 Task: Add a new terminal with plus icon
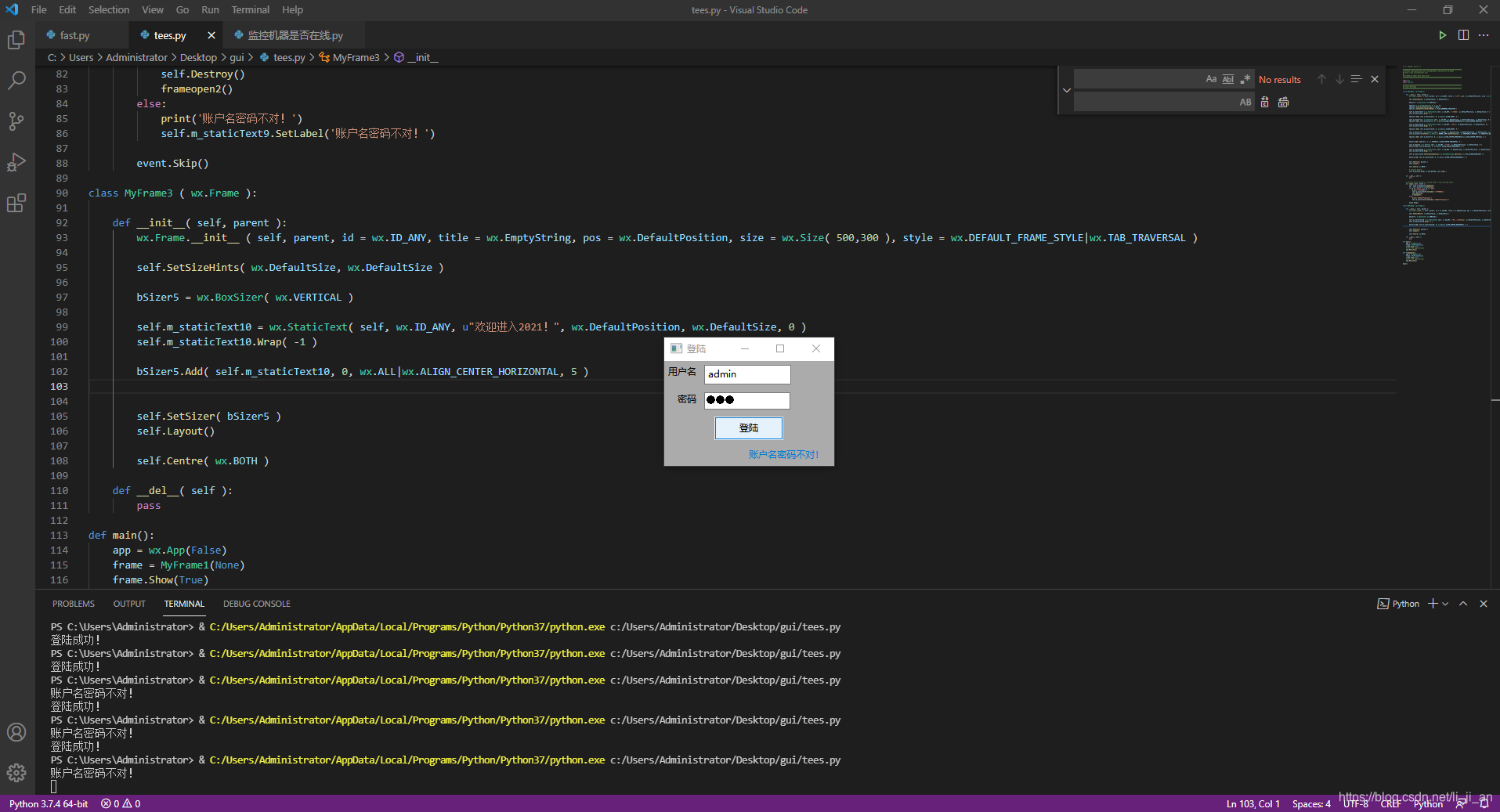point(1433,604)
